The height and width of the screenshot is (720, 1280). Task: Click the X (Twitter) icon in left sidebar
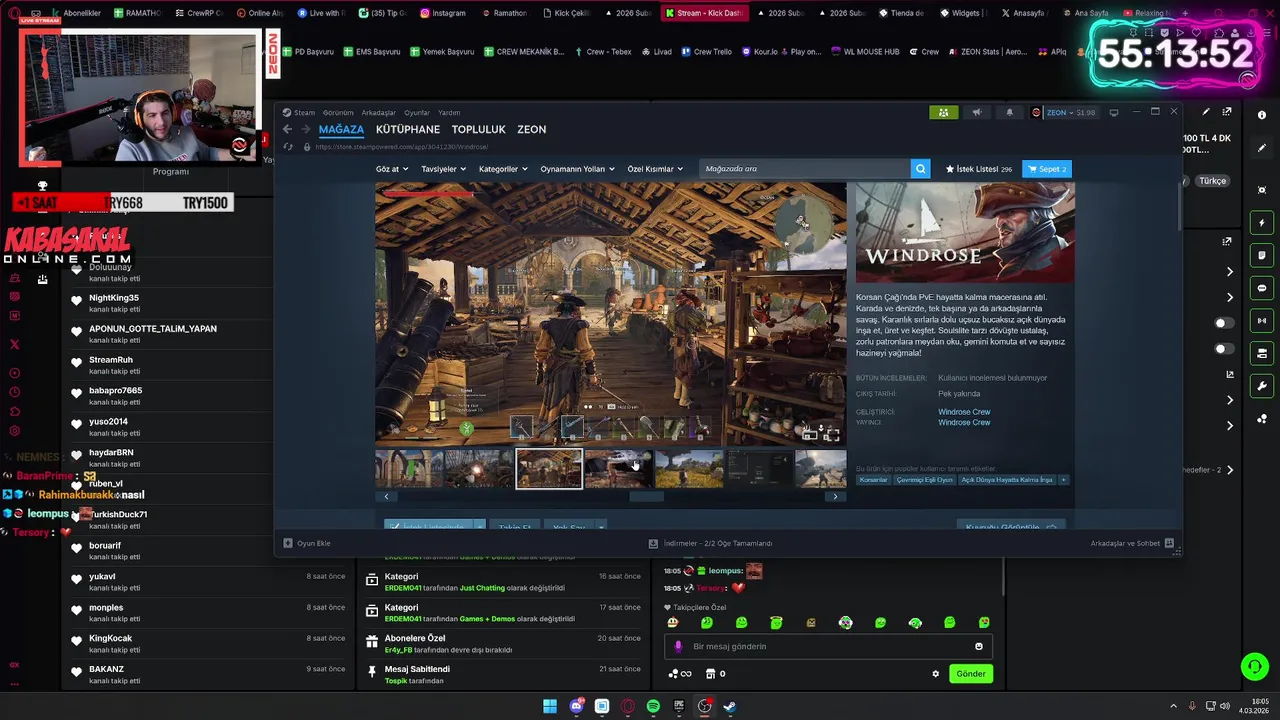(14, 344)
